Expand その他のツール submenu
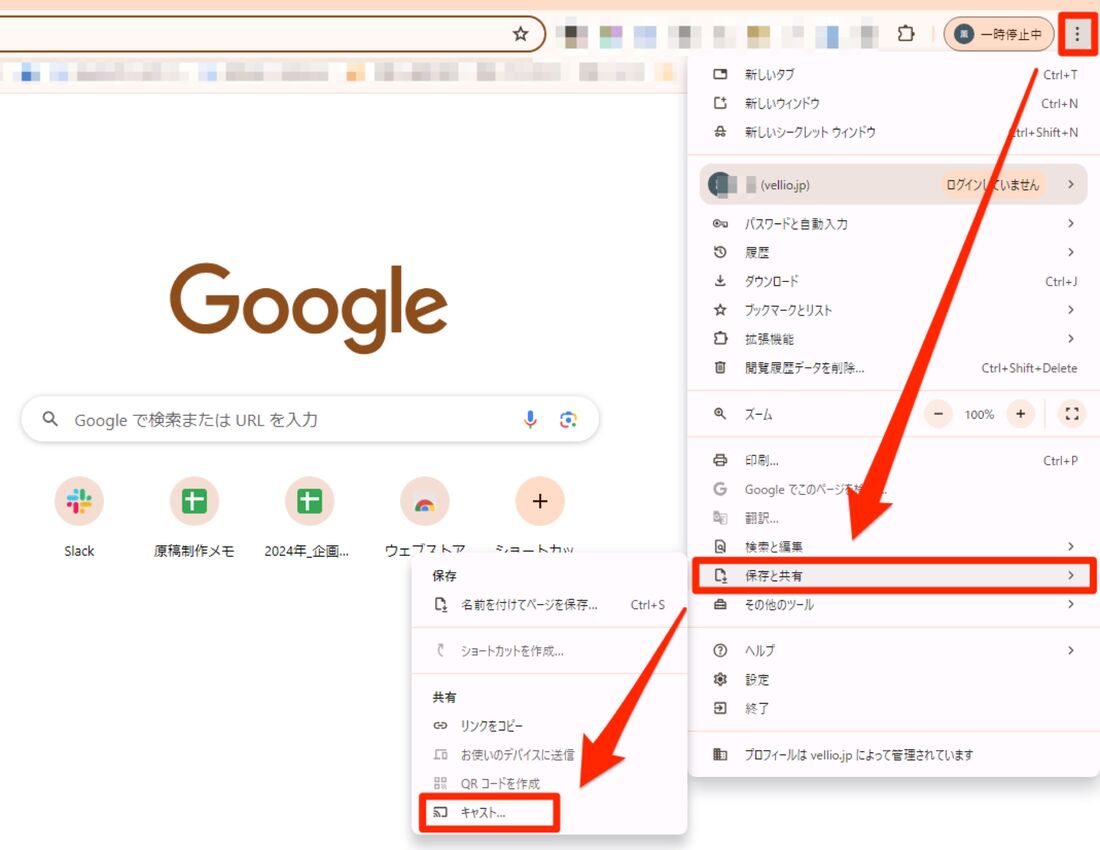 point(893,605)
